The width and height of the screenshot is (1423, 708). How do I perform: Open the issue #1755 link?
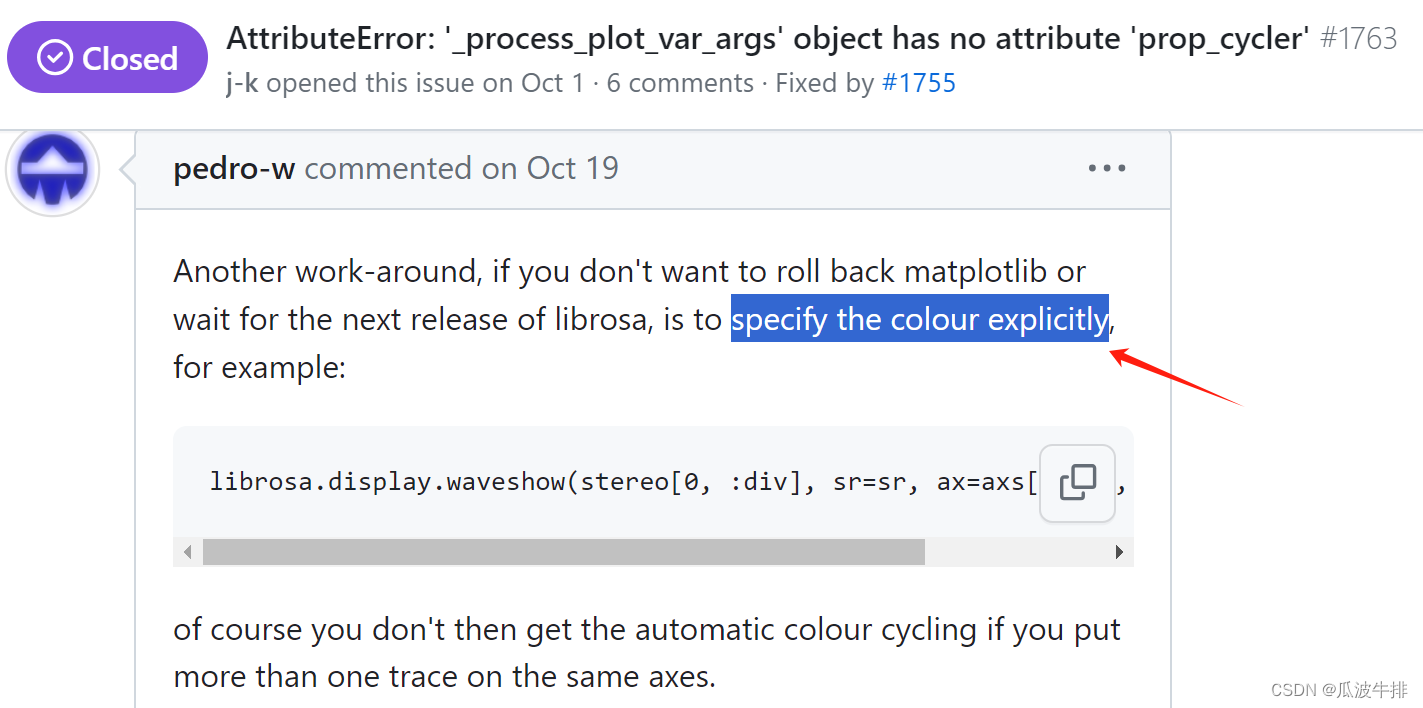coord(920,82)
